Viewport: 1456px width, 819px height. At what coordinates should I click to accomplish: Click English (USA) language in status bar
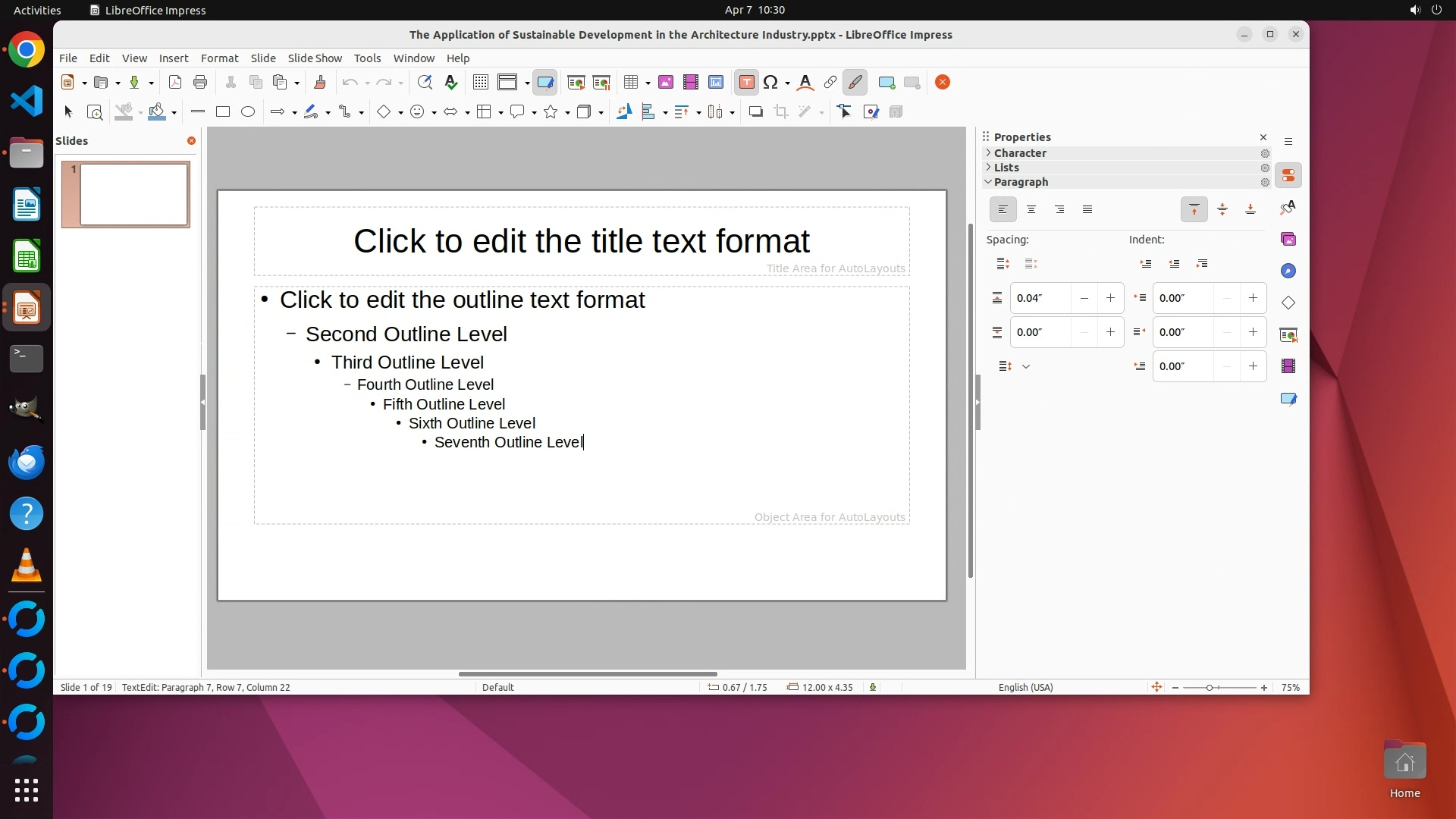coord(1025,687)
